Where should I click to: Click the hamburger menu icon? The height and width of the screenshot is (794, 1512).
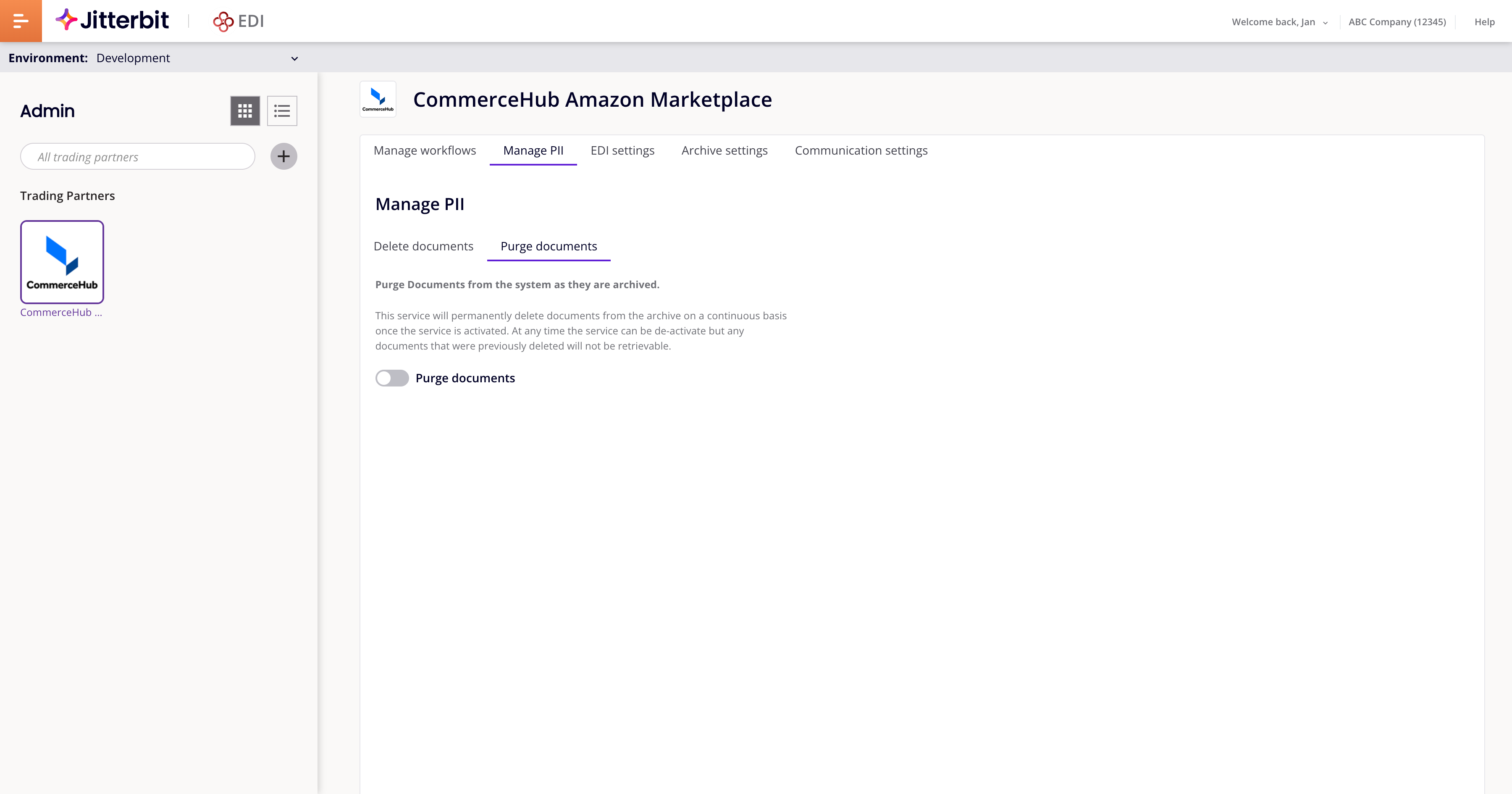(21, 21)
